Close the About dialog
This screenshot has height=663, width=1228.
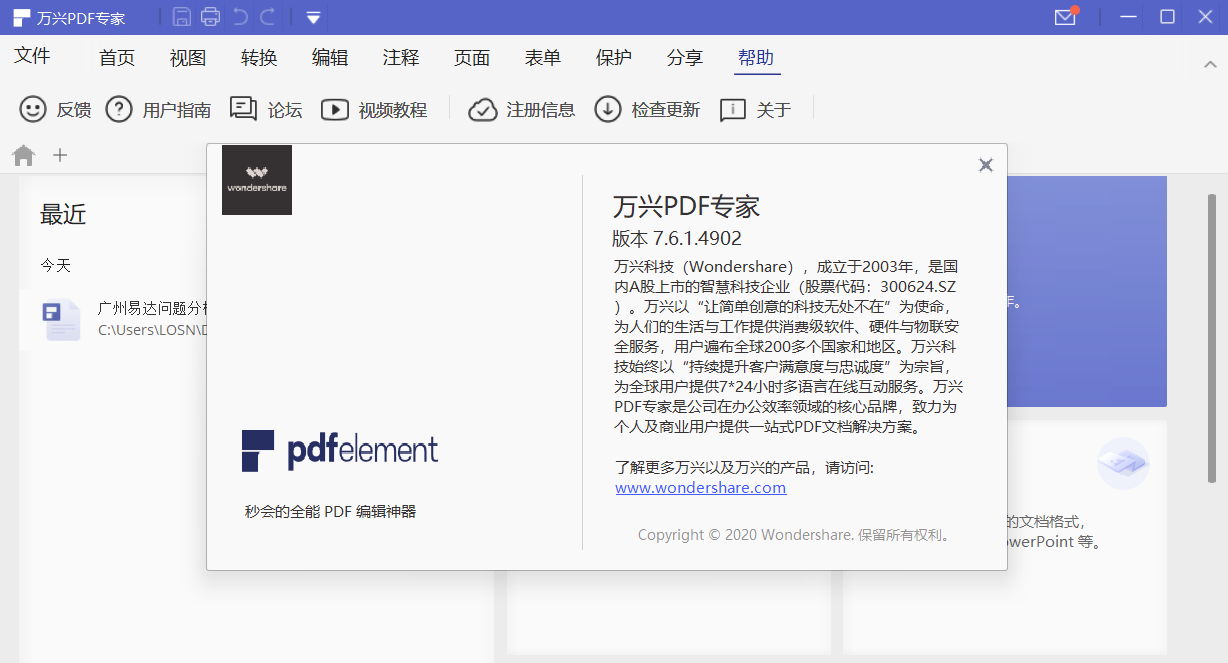point(986,165)
